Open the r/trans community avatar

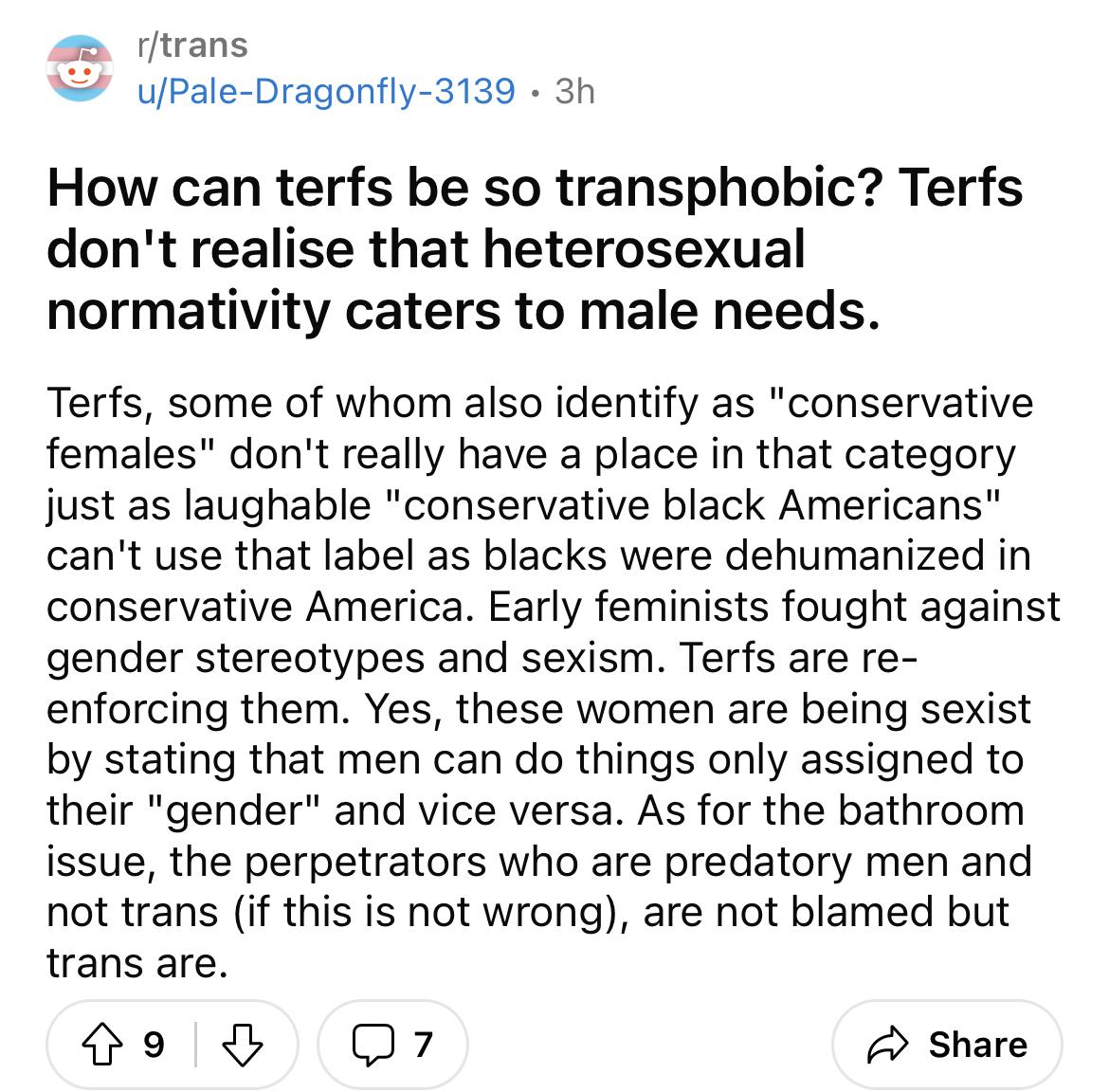click(81, 68)
